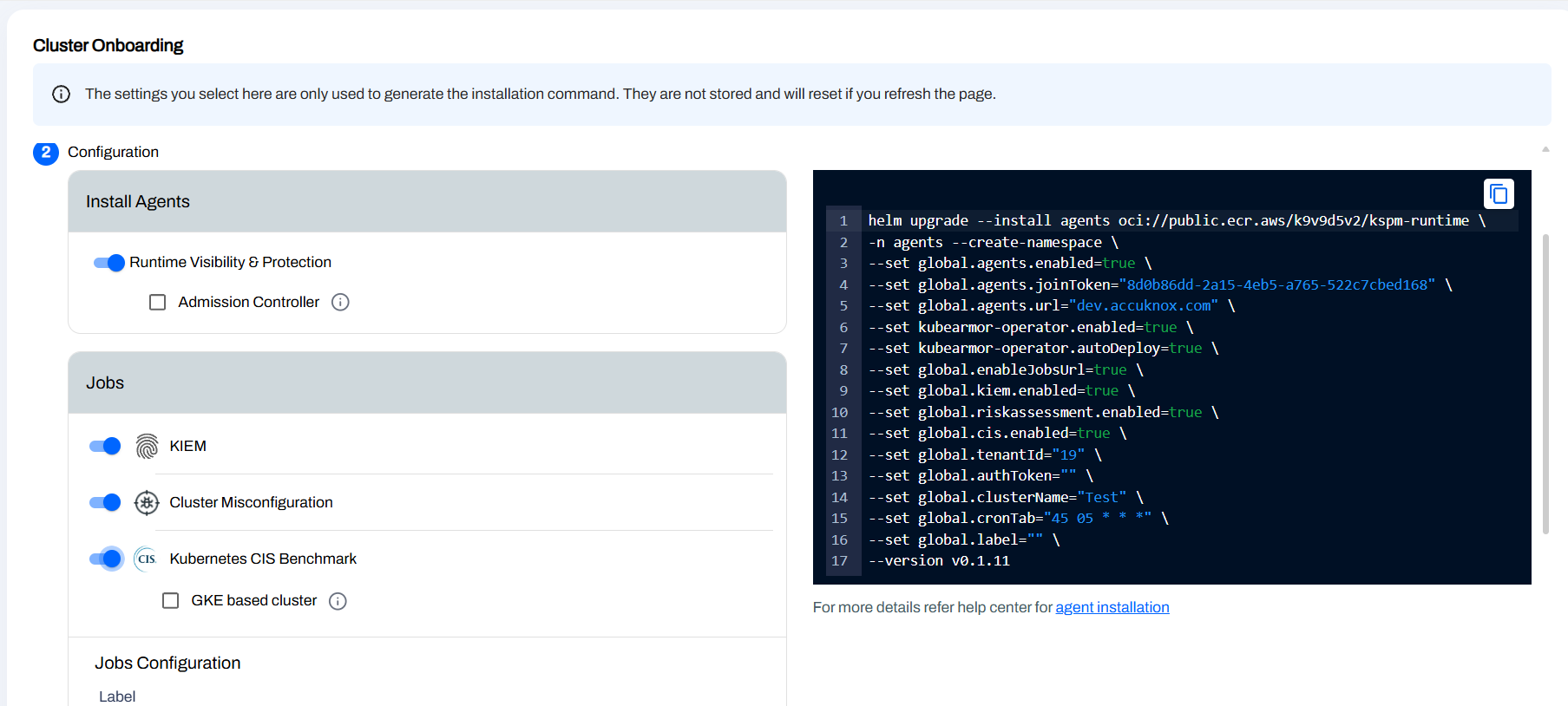Open the agent installation help link
This screenshot has height=706, width=1568.
tap(1112, 607)
